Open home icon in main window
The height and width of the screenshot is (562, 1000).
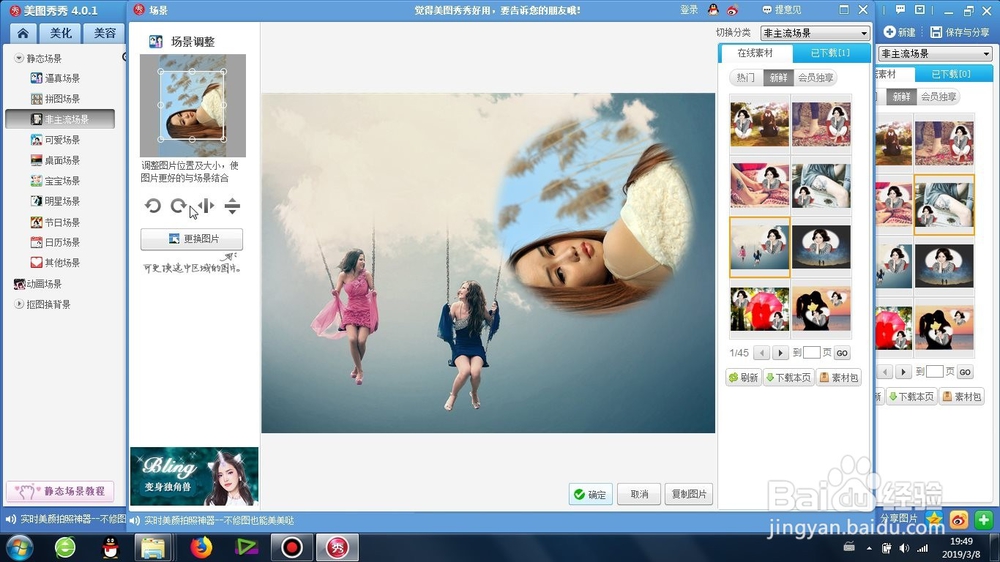[x=23, y=33]
